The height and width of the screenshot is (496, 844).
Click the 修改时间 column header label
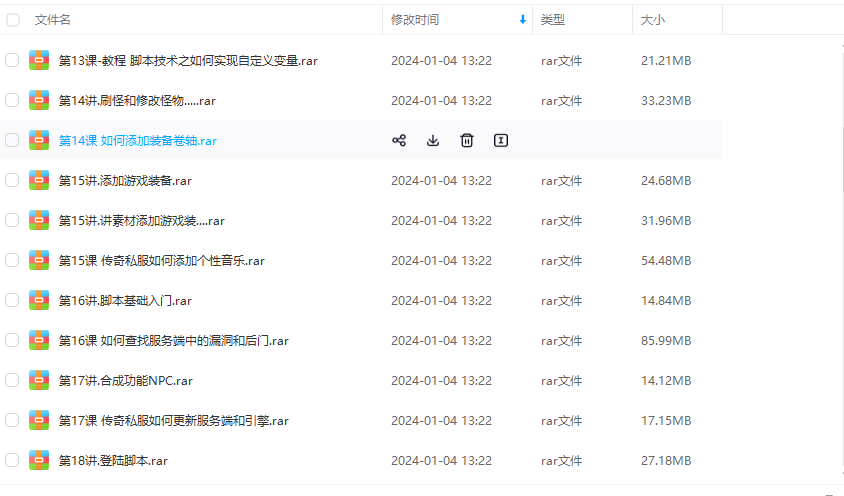pyautogui.click(x=414, y=20)
